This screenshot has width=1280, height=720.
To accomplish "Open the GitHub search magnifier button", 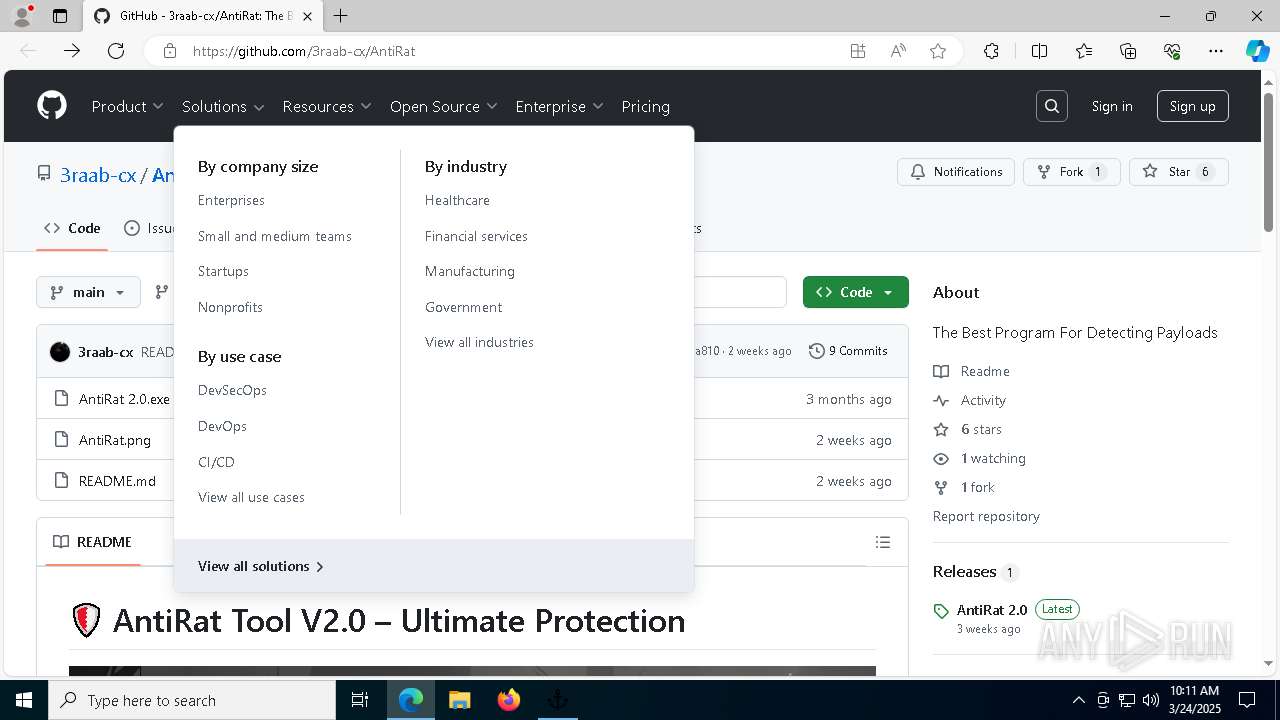I will tap(1052, 106).
